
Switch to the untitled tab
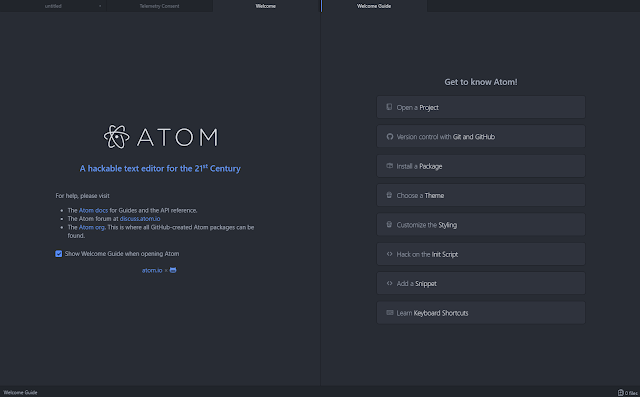point(53,6)
